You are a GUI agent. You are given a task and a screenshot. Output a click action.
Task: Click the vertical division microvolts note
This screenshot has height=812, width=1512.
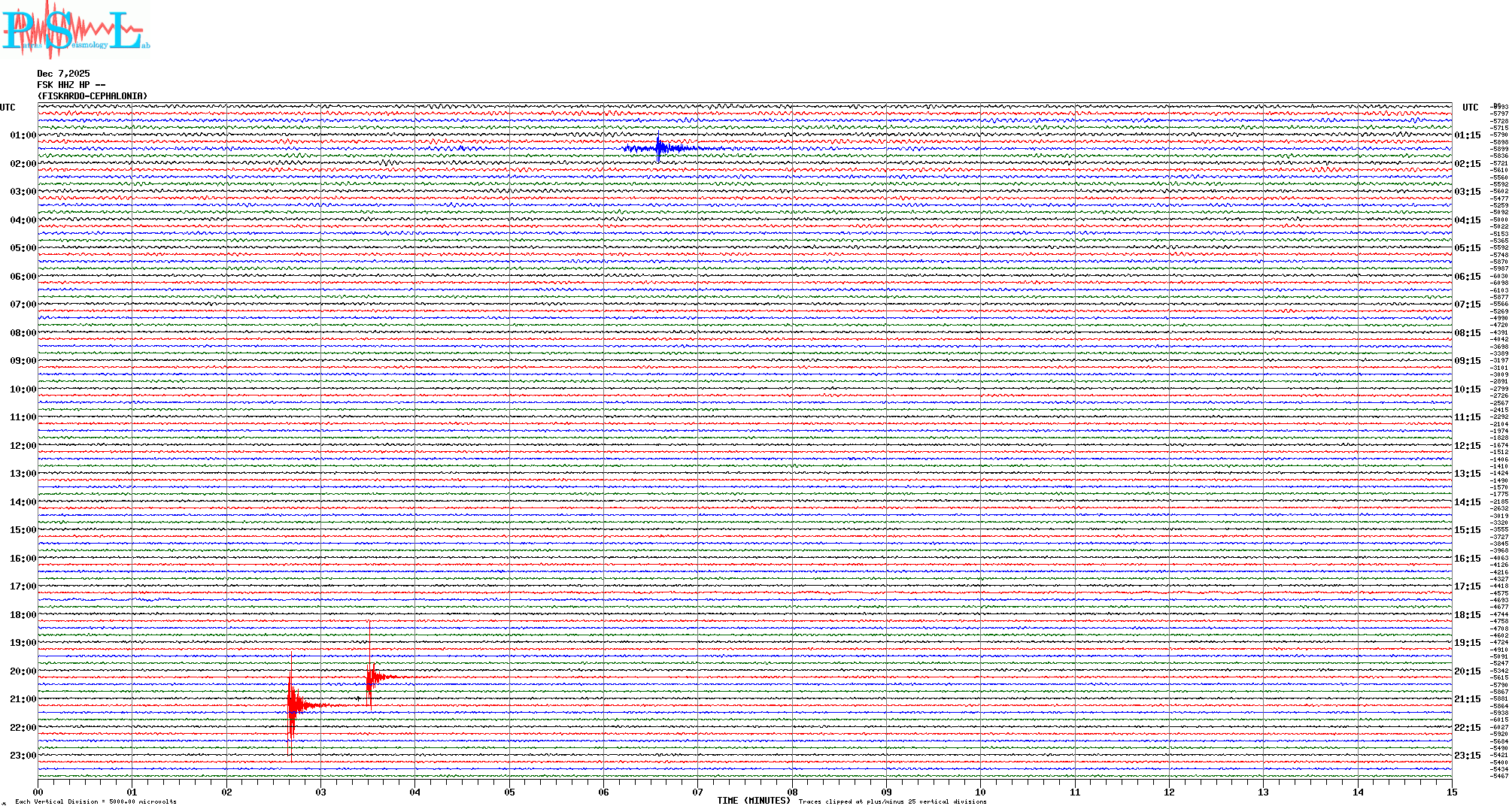tap(96, 801)
